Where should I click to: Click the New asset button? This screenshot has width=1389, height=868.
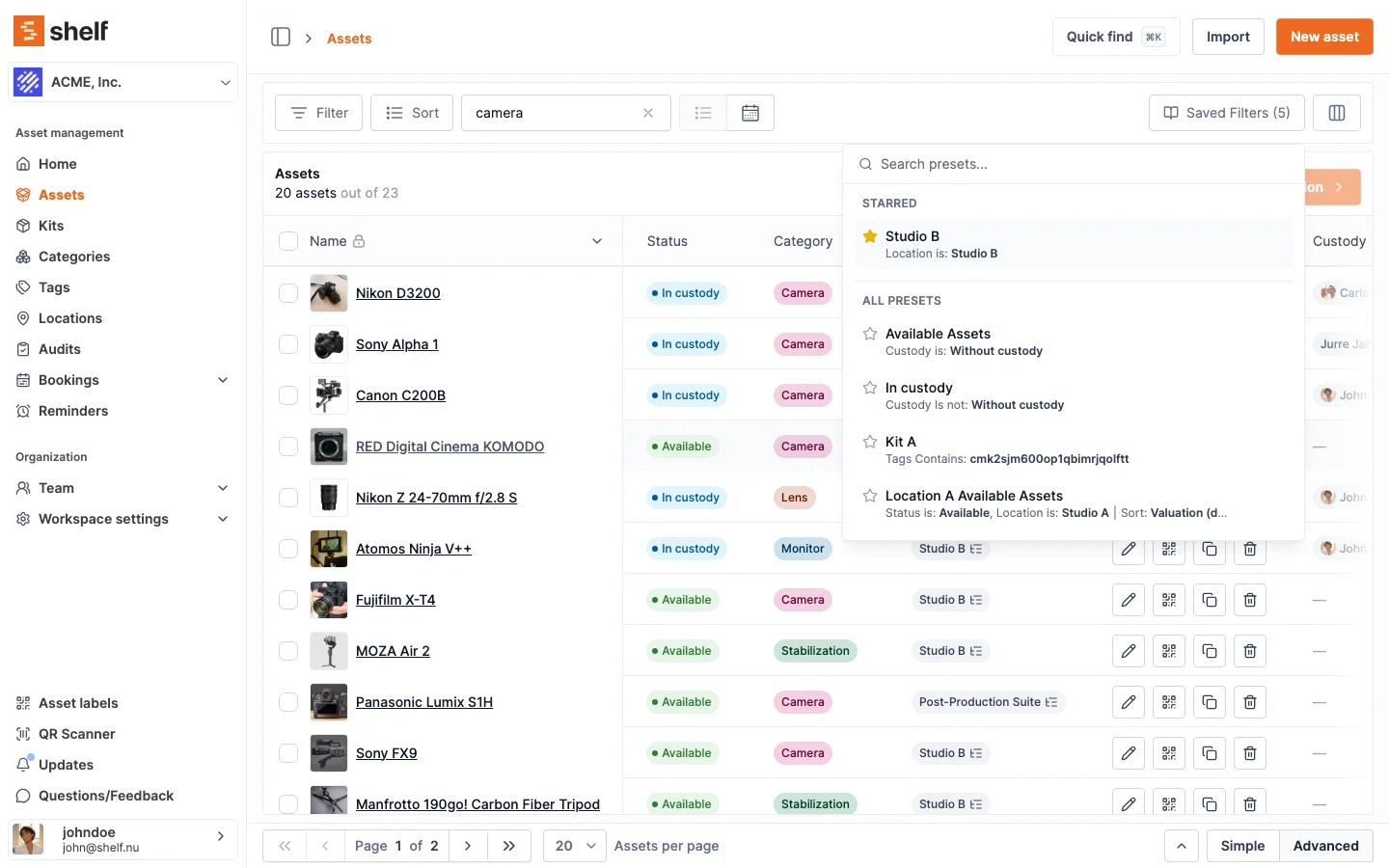coord(1323,37)
